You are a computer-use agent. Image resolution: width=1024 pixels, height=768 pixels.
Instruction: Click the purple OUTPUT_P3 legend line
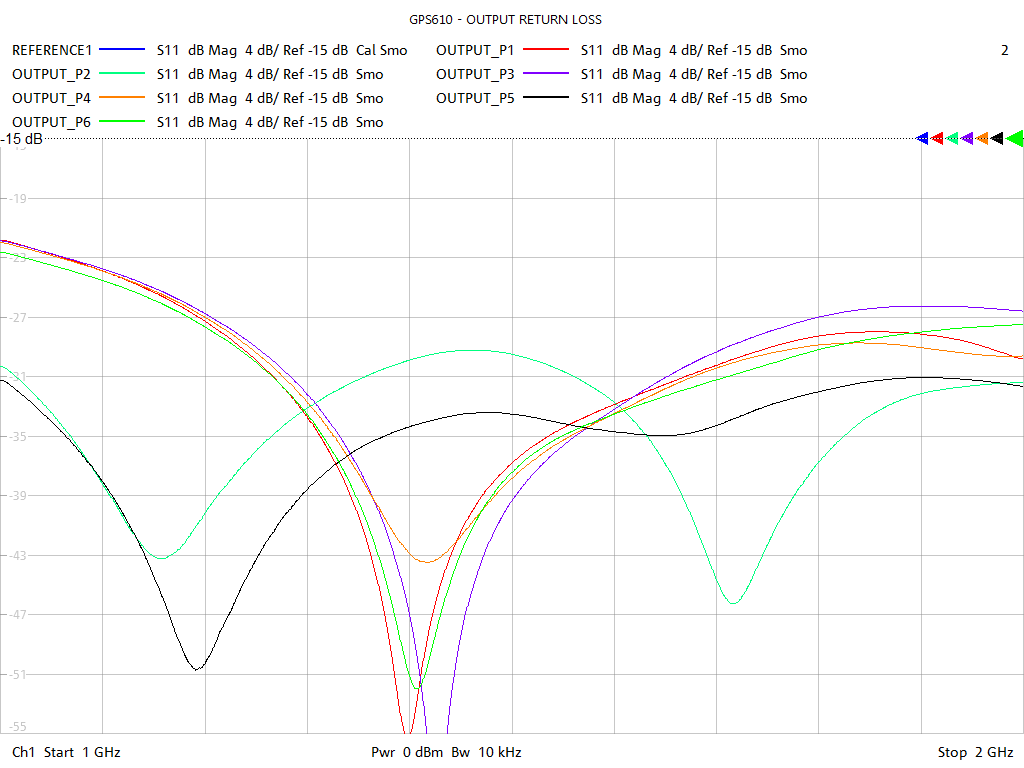[546, 73]
